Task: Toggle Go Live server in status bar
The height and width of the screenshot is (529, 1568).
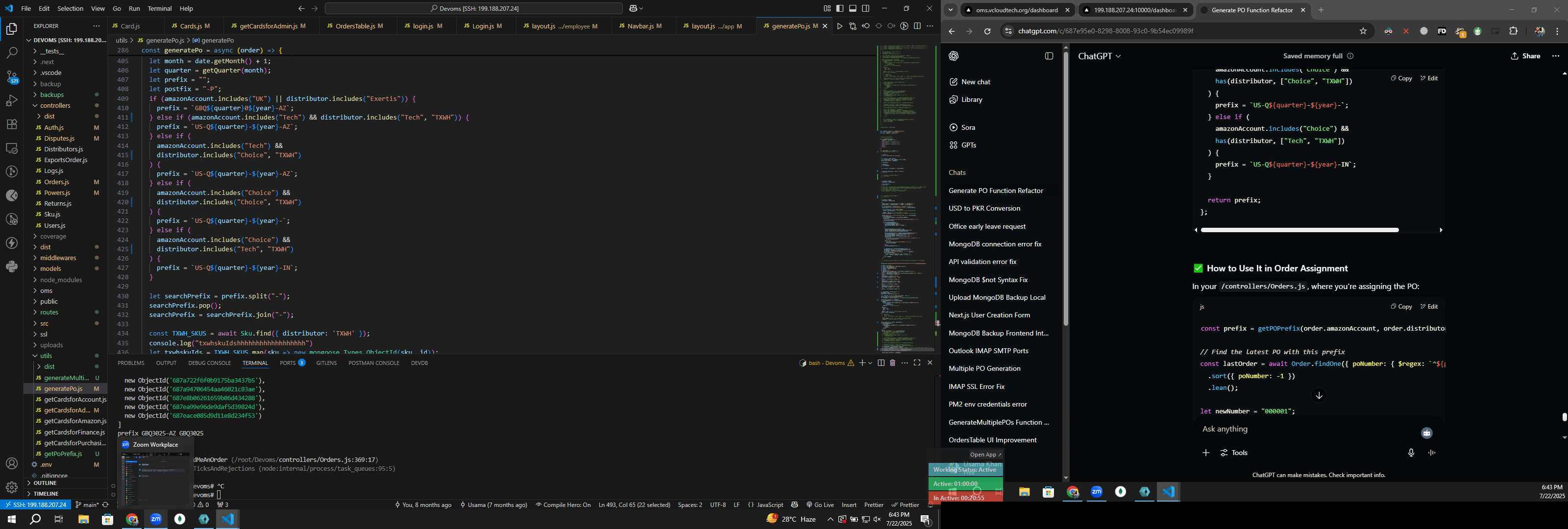Action: [820, 505]
